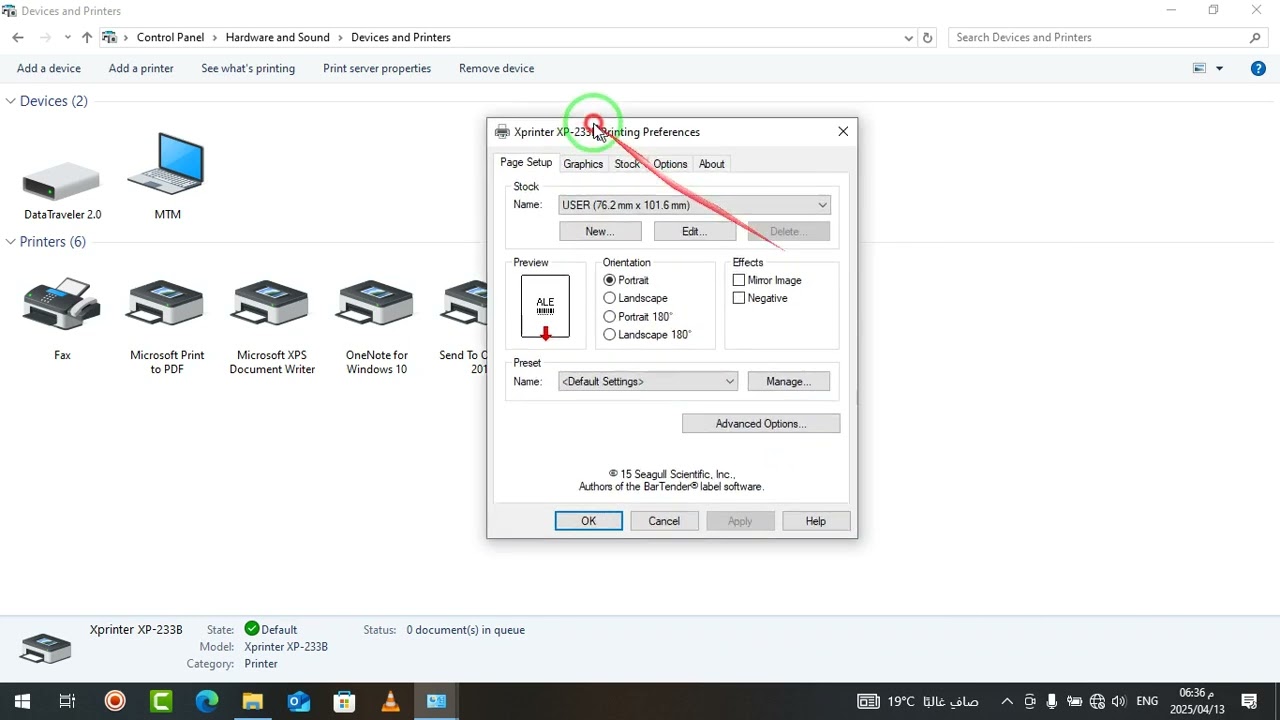This screenshot has width=1280, height=720.
Task: Select the DataTraveler 2.0 device icon
Action: point(62,182)
